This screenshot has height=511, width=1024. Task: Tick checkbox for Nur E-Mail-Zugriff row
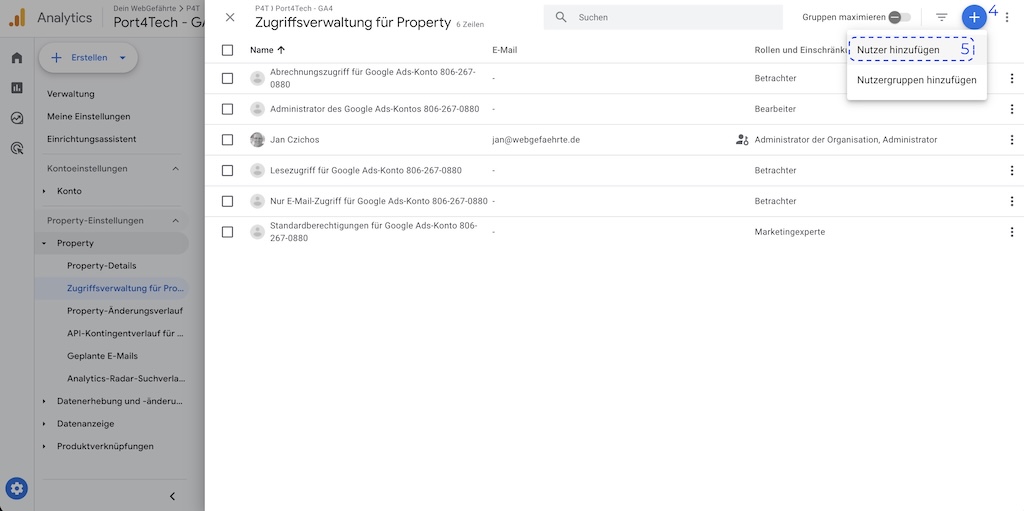point(227,201)
